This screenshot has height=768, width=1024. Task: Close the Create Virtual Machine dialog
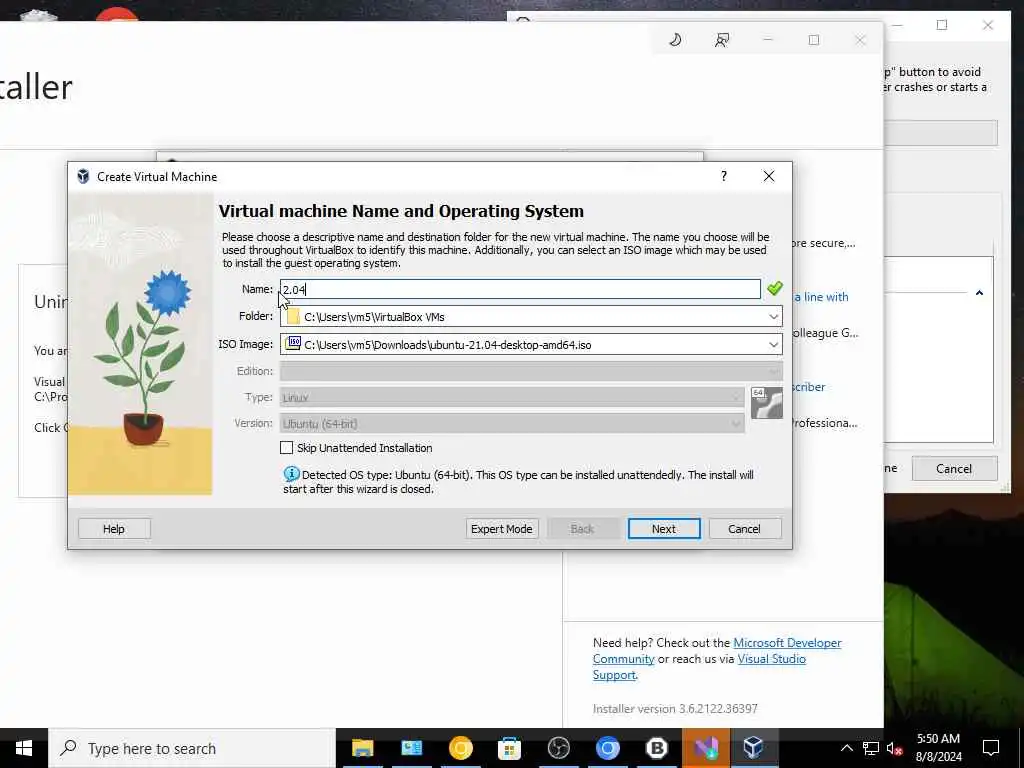769,176
